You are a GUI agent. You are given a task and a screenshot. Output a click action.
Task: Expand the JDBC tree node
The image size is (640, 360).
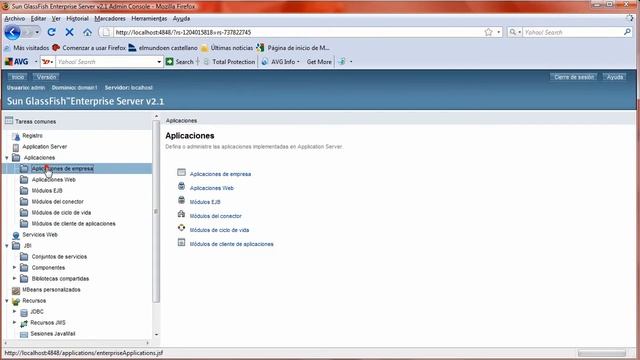15,312
